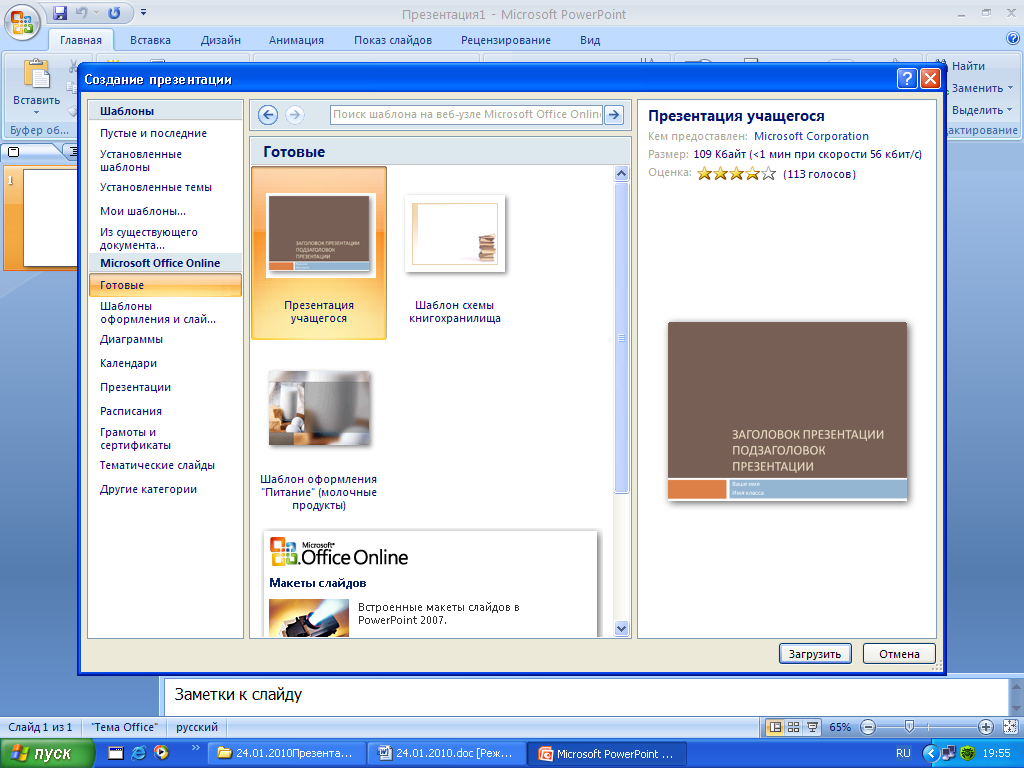Image resolution: width=1024 pixels, height=768 pixels.
Task: Open the Презентации category
Action: click(135, 387)
